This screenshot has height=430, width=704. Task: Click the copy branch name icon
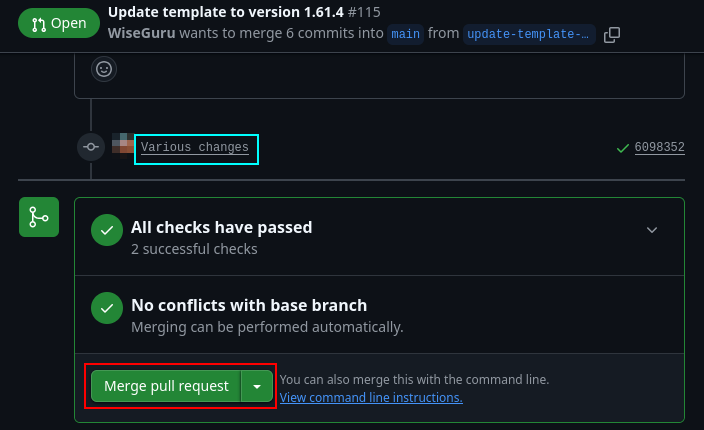tap(612, 35)
